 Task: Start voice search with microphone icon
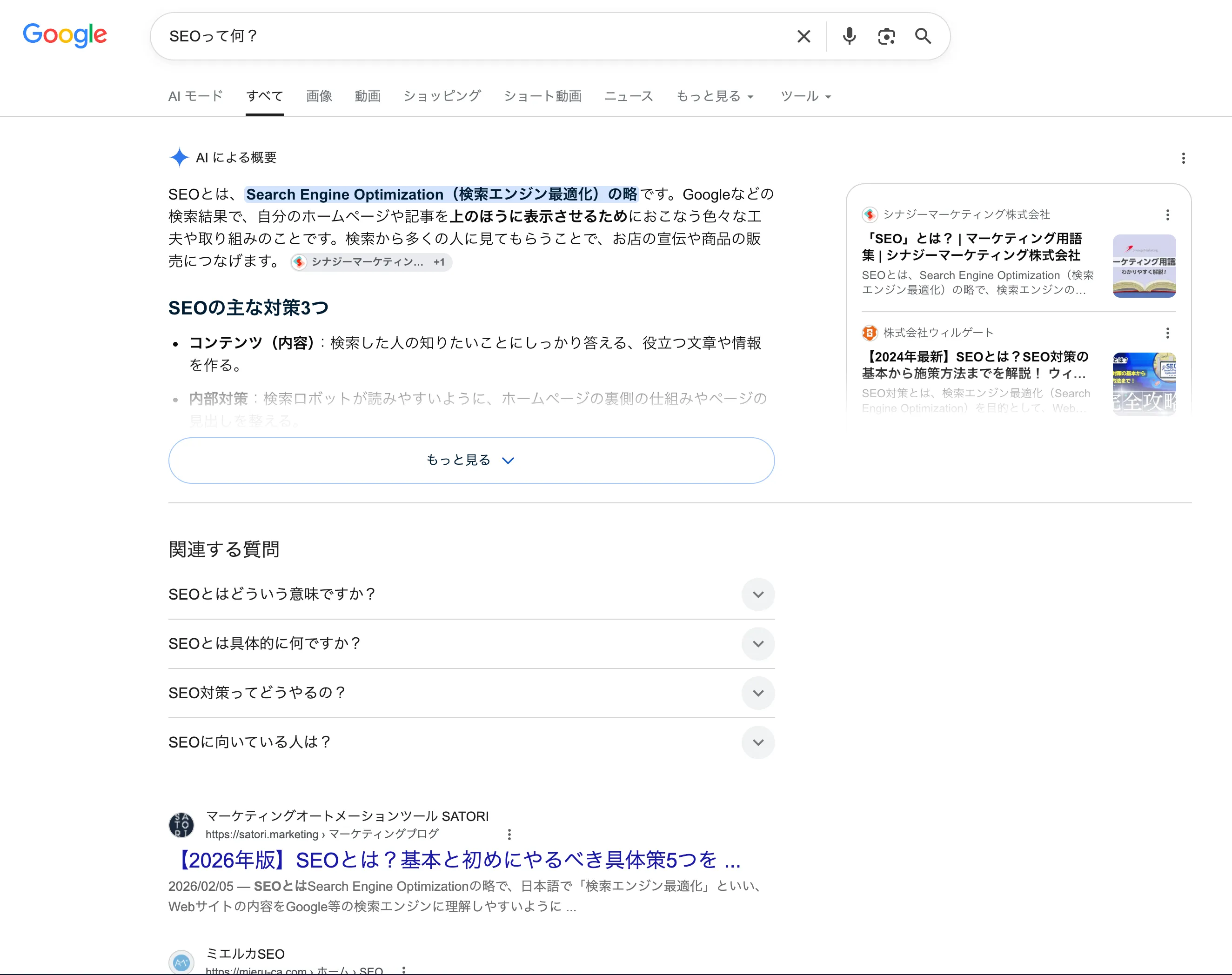pyautogui.click(x=849, y=37)
